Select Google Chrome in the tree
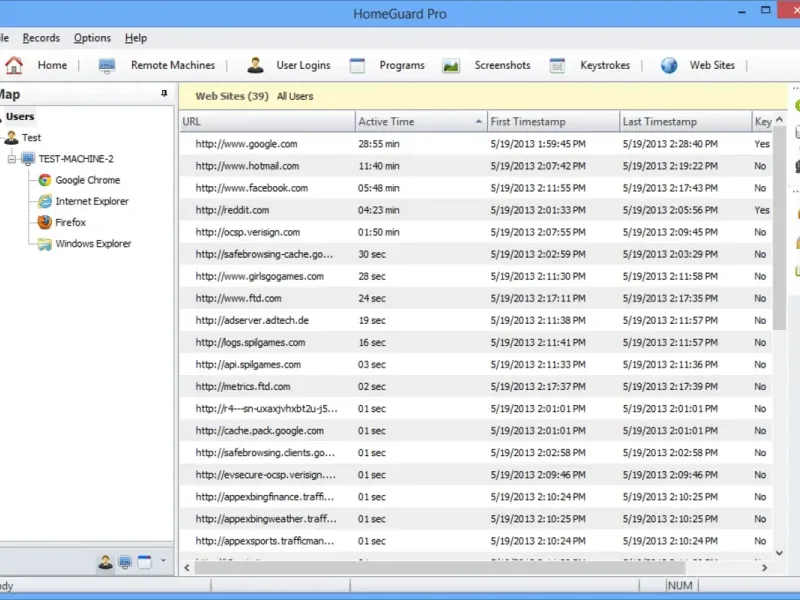 coord(87,180)
